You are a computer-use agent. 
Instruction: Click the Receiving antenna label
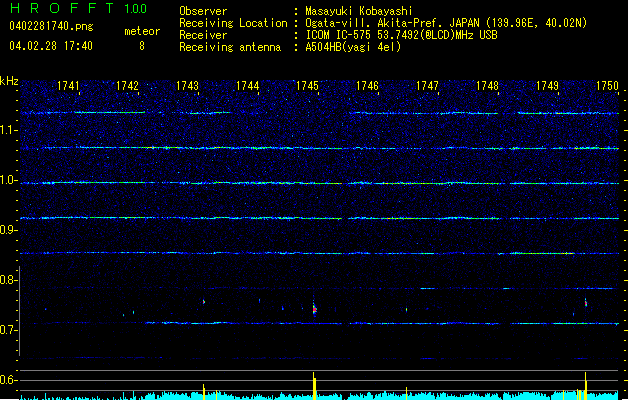230,47
